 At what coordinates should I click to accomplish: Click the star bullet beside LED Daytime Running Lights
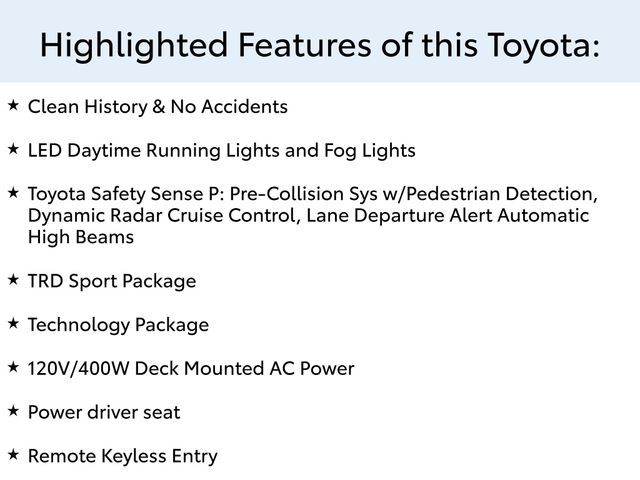click(13, 148)
